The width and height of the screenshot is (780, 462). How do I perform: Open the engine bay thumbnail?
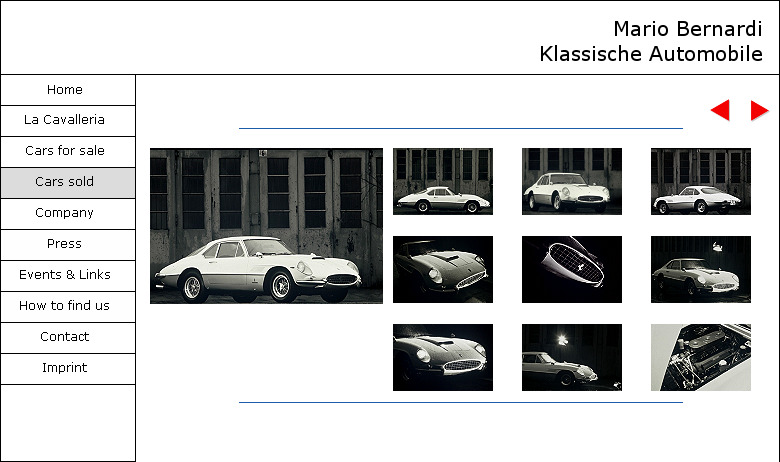coord(701,358)
